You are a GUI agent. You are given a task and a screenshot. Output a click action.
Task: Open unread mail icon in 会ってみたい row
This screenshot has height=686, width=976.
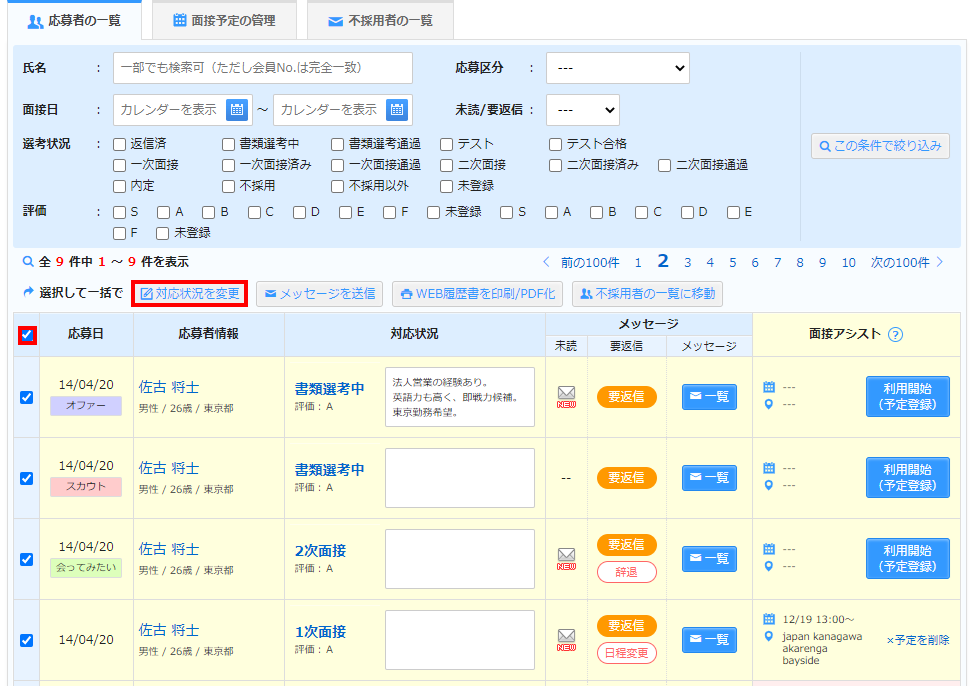tap(566, 558)
